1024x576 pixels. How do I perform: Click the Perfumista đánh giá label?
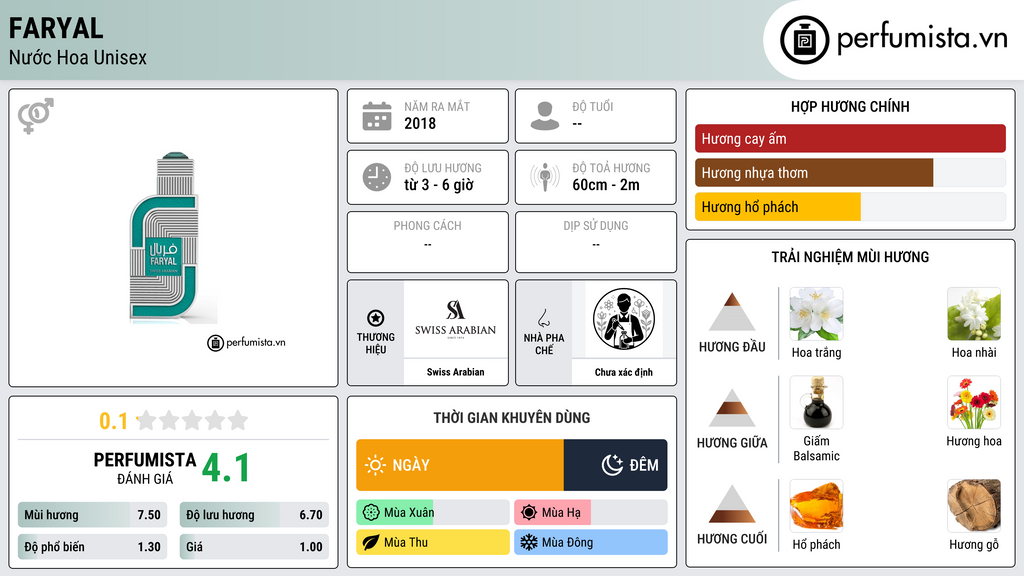145,468
